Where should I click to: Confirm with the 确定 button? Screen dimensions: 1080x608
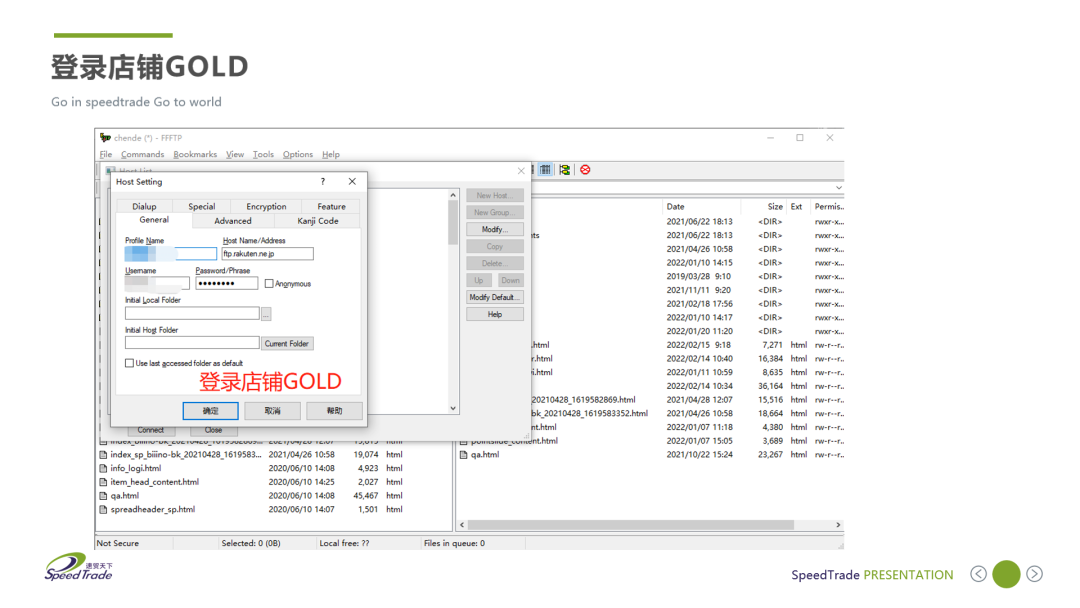pos(211,410)
